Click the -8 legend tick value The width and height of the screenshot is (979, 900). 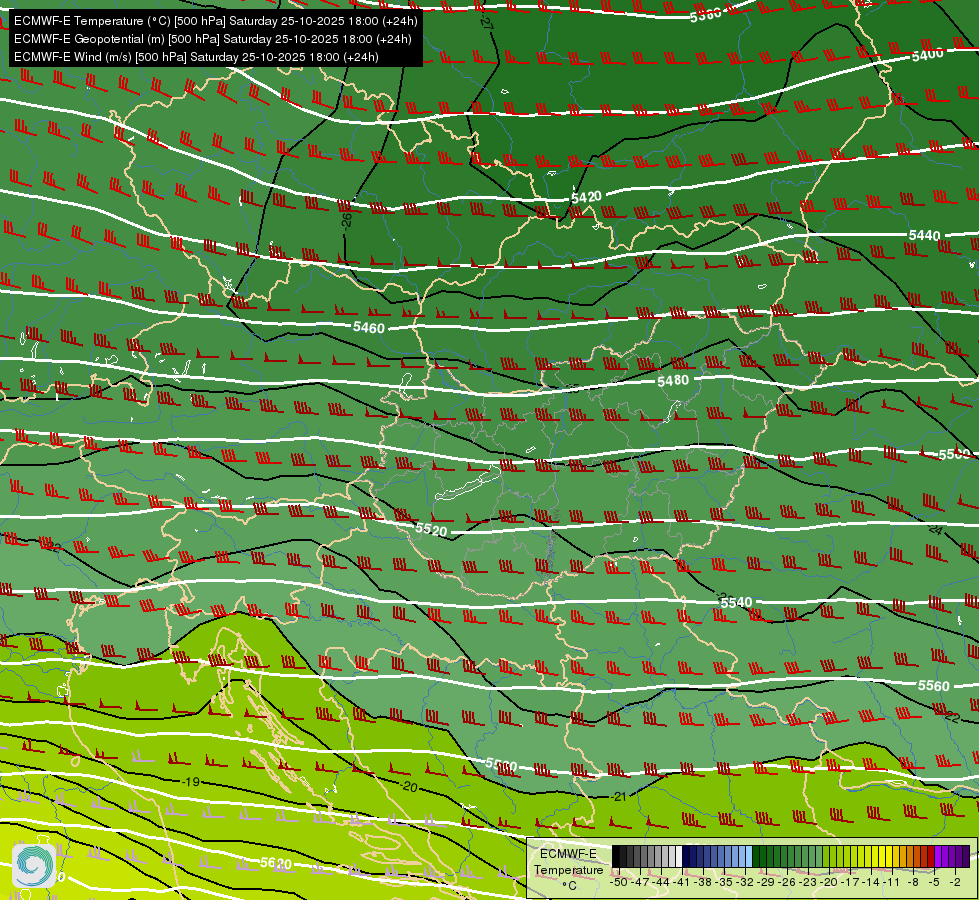(x=913, y=883)
